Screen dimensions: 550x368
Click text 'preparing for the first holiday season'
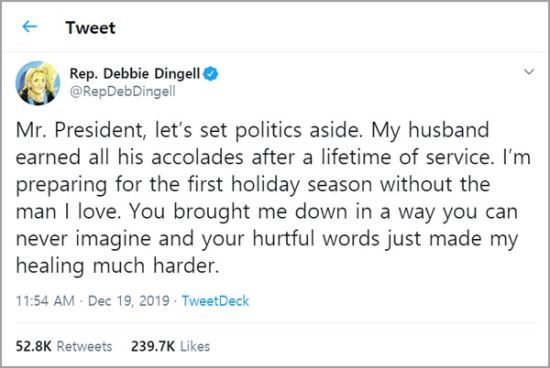194,185
